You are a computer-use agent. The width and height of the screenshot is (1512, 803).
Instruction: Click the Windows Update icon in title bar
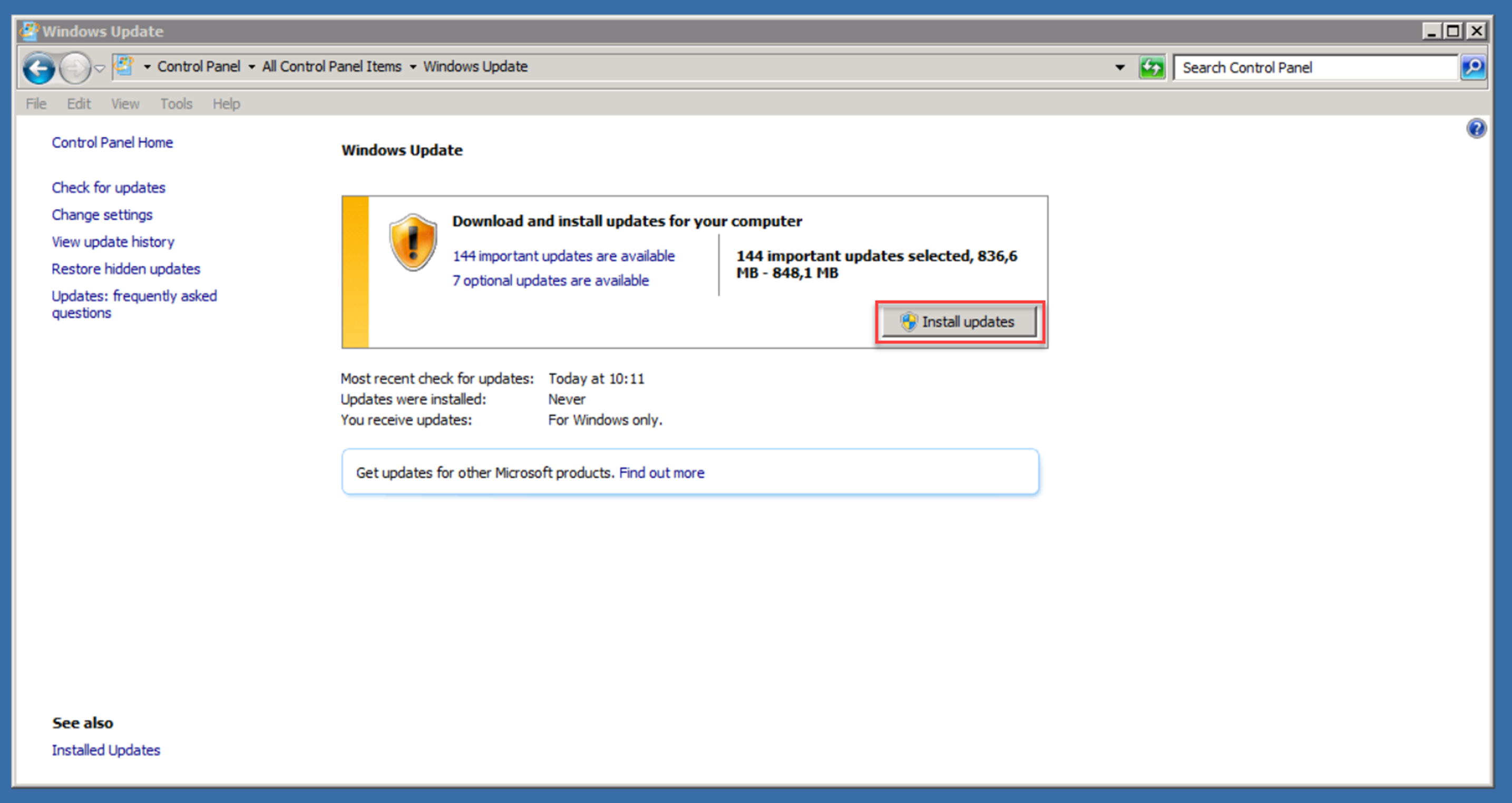pyautogui.click(x=29, y=31)
